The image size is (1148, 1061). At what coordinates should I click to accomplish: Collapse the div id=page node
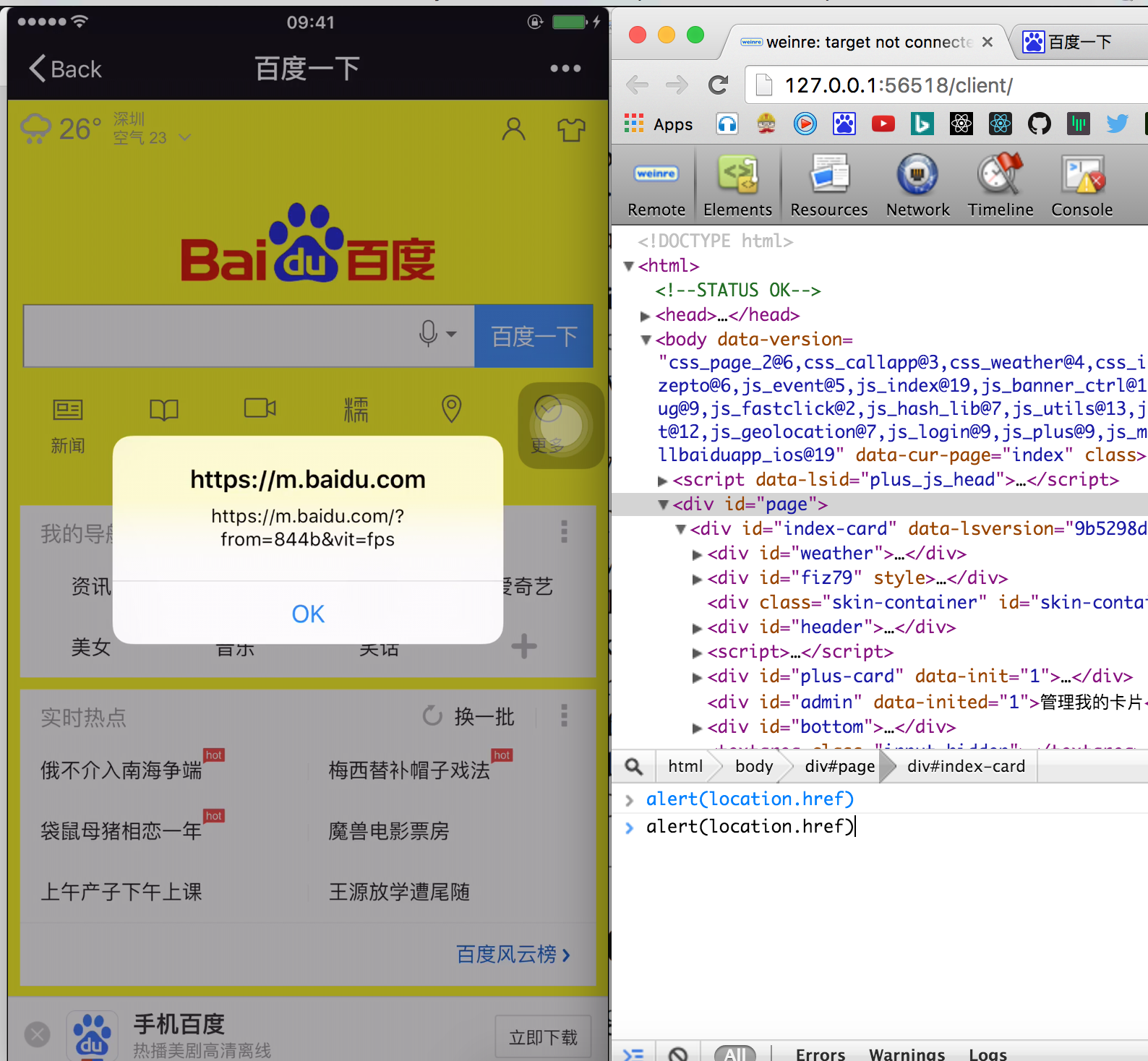[664, 504]
